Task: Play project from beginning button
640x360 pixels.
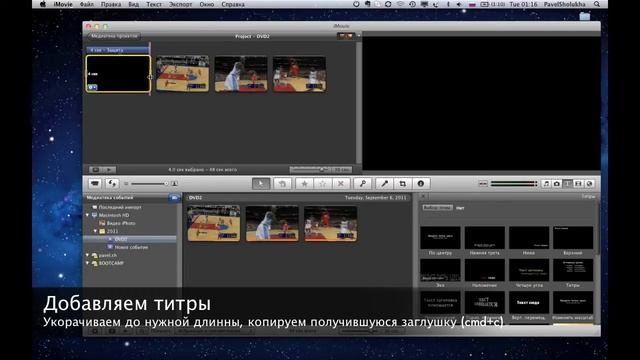Action: tap(109, 169)
